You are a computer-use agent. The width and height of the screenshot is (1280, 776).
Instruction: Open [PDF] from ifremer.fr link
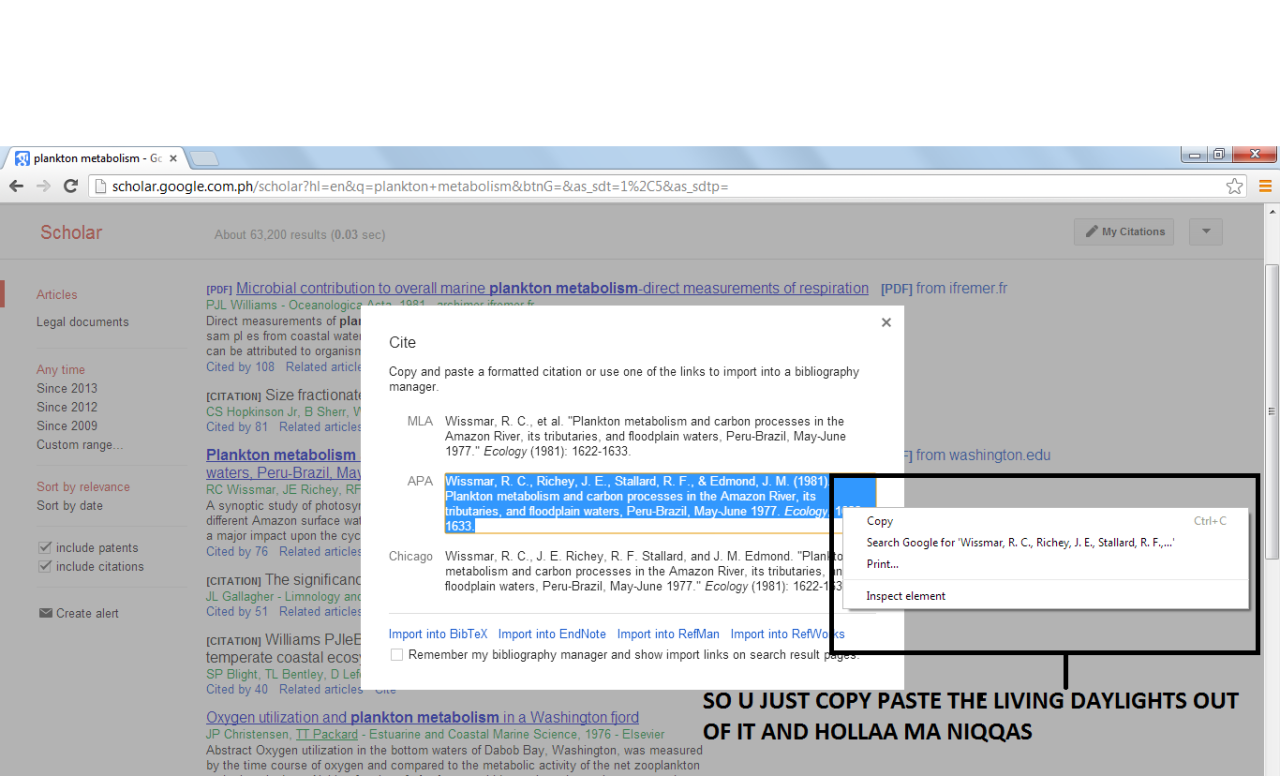[x=944, y=288]
